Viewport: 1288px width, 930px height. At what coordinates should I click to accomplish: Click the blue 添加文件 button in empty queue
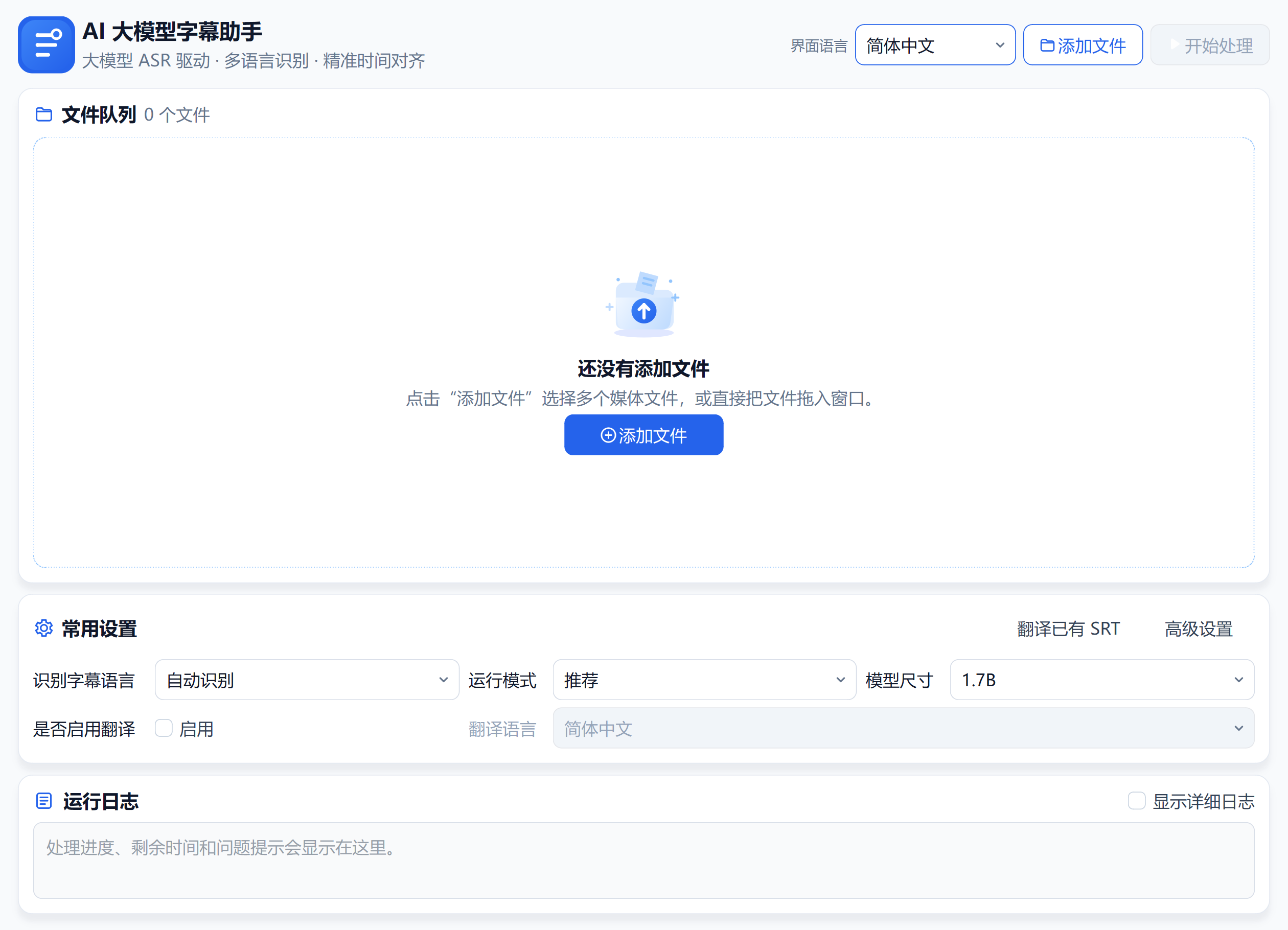tap(643, 435)
